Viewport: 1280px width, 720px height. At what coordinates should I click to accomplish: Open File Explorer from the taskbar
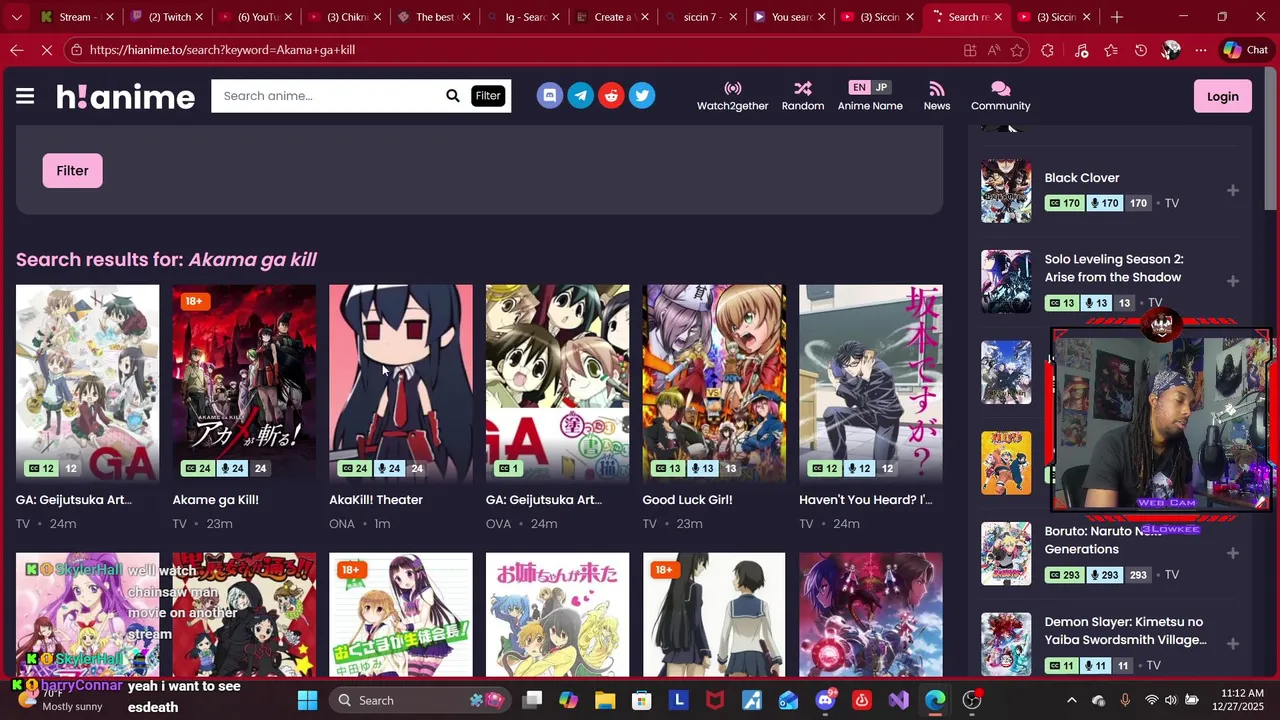coord(605,700)
